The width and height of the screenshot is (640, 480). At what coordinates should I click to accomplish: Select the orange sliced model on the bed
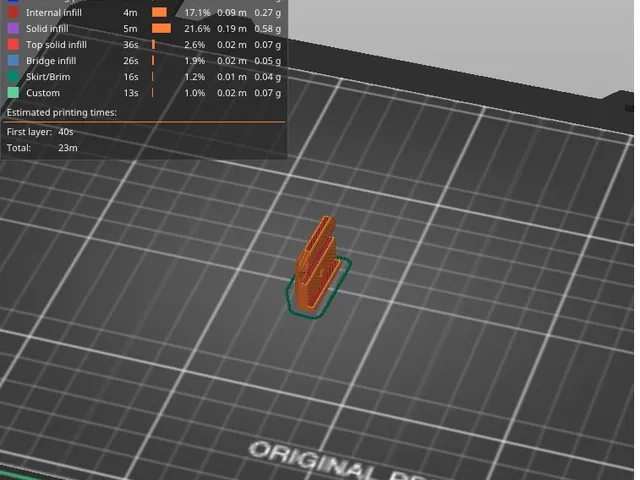coord(317,265)
